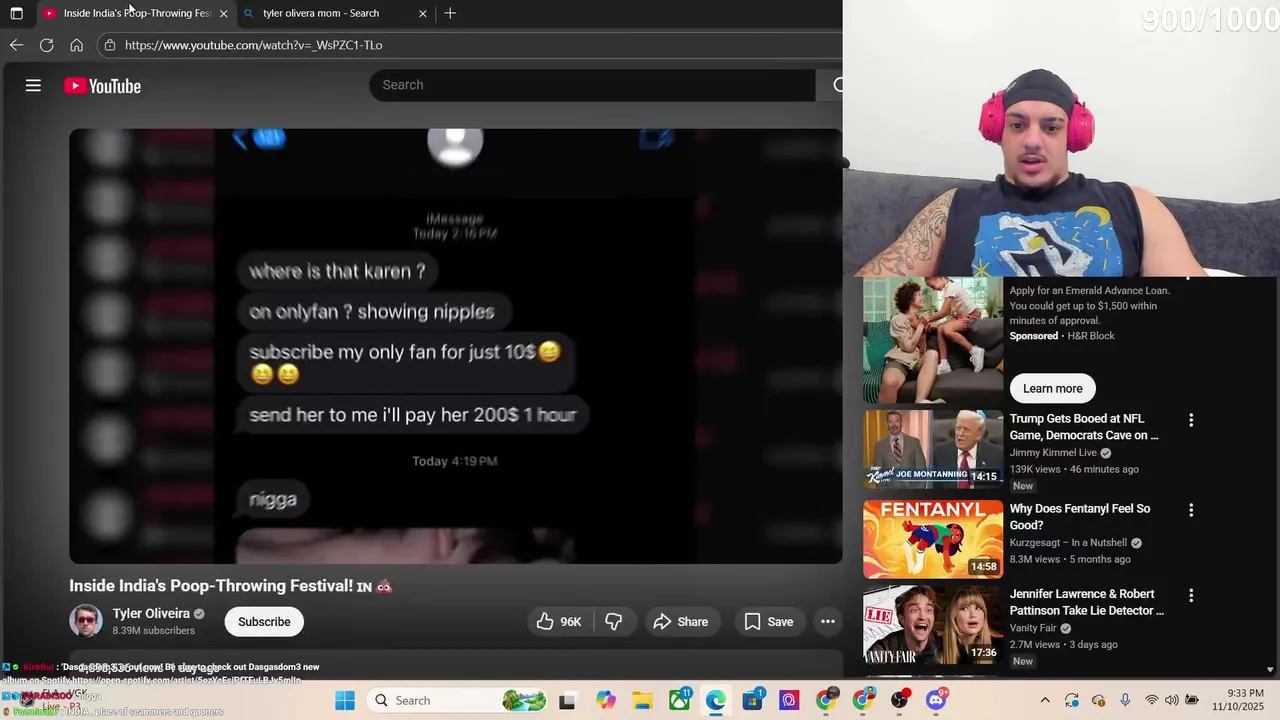Click the YouTube search box
The width and height of the screenshot is (1280, 720).
point(592,85)
